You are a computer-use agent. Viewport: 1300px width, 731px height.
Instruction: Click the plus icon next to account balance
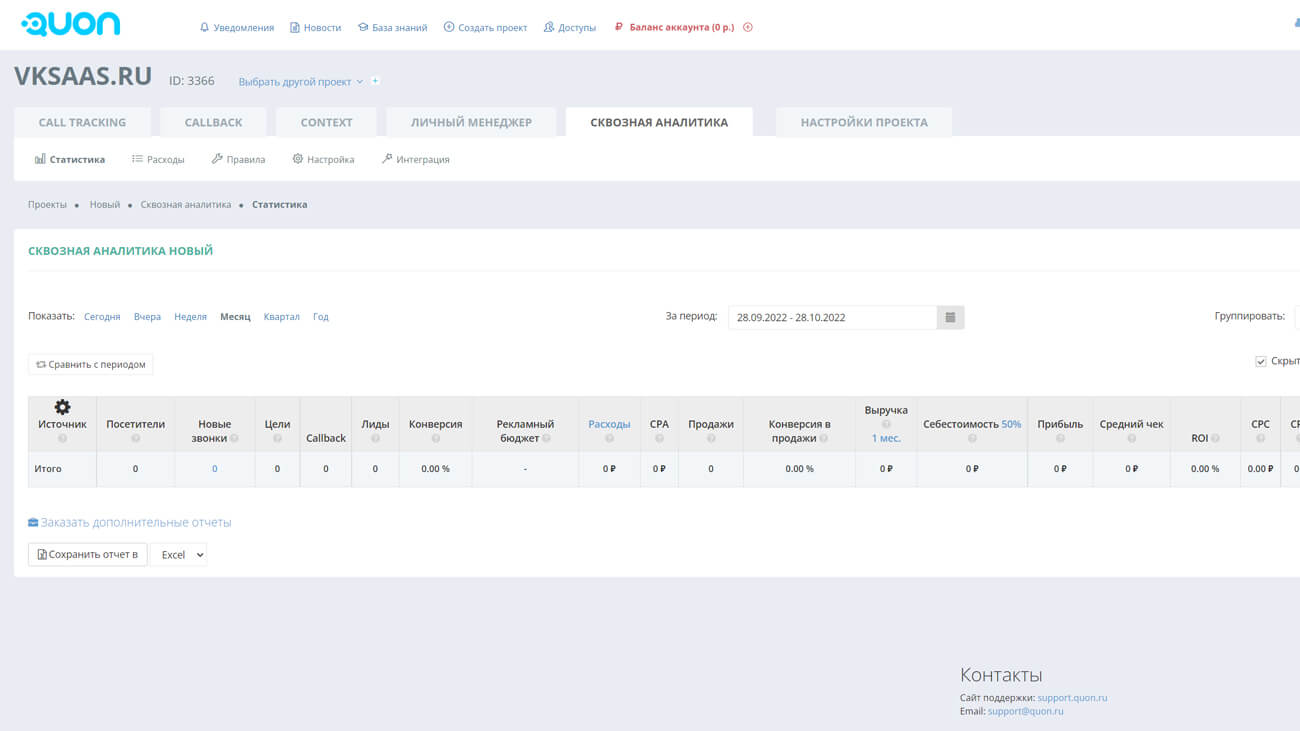pos(748,27)
